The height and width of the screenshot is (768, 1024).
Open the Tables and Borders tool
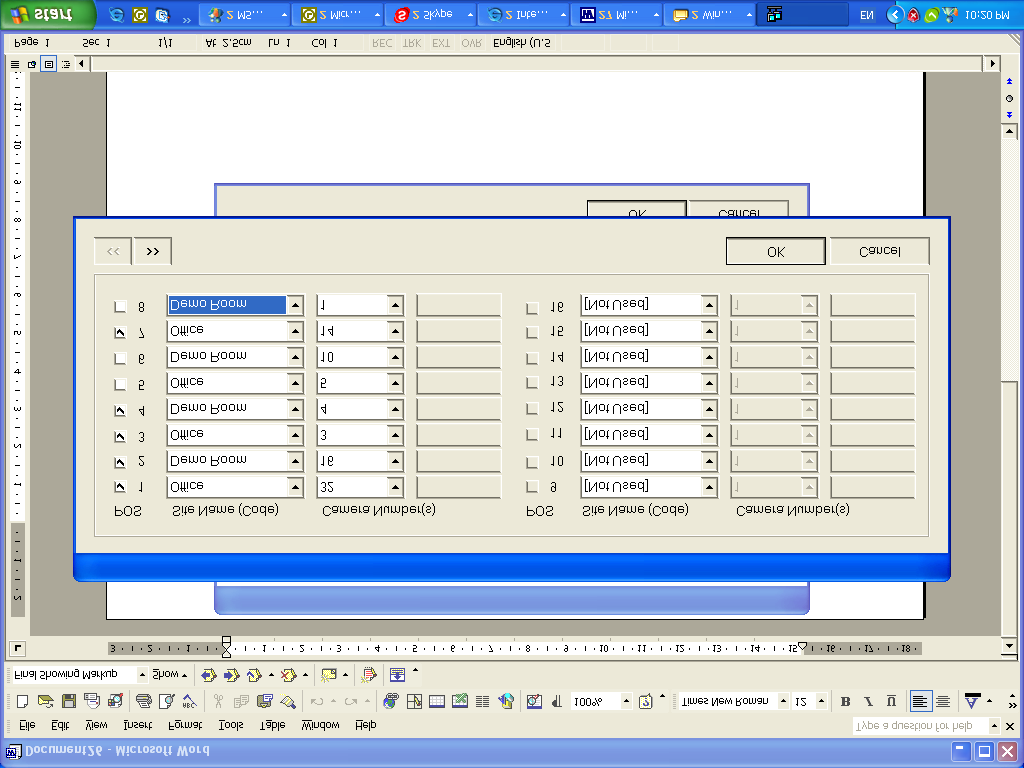pos(414,701)
